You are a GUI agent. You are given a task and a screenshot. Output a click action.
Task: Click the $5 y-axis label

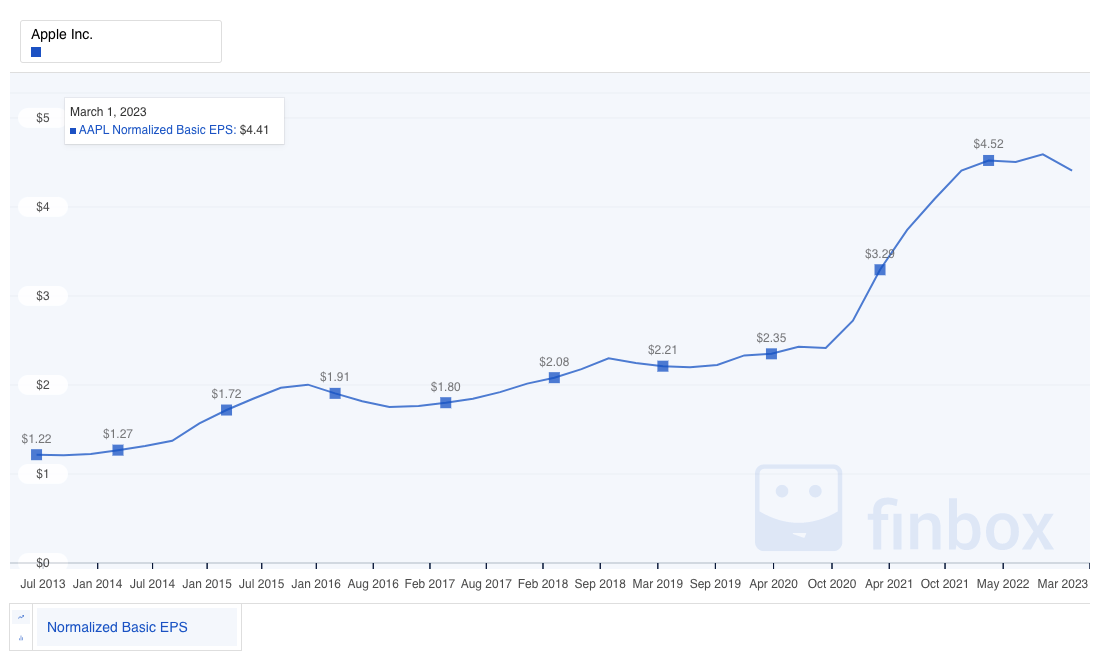(42, 118)
